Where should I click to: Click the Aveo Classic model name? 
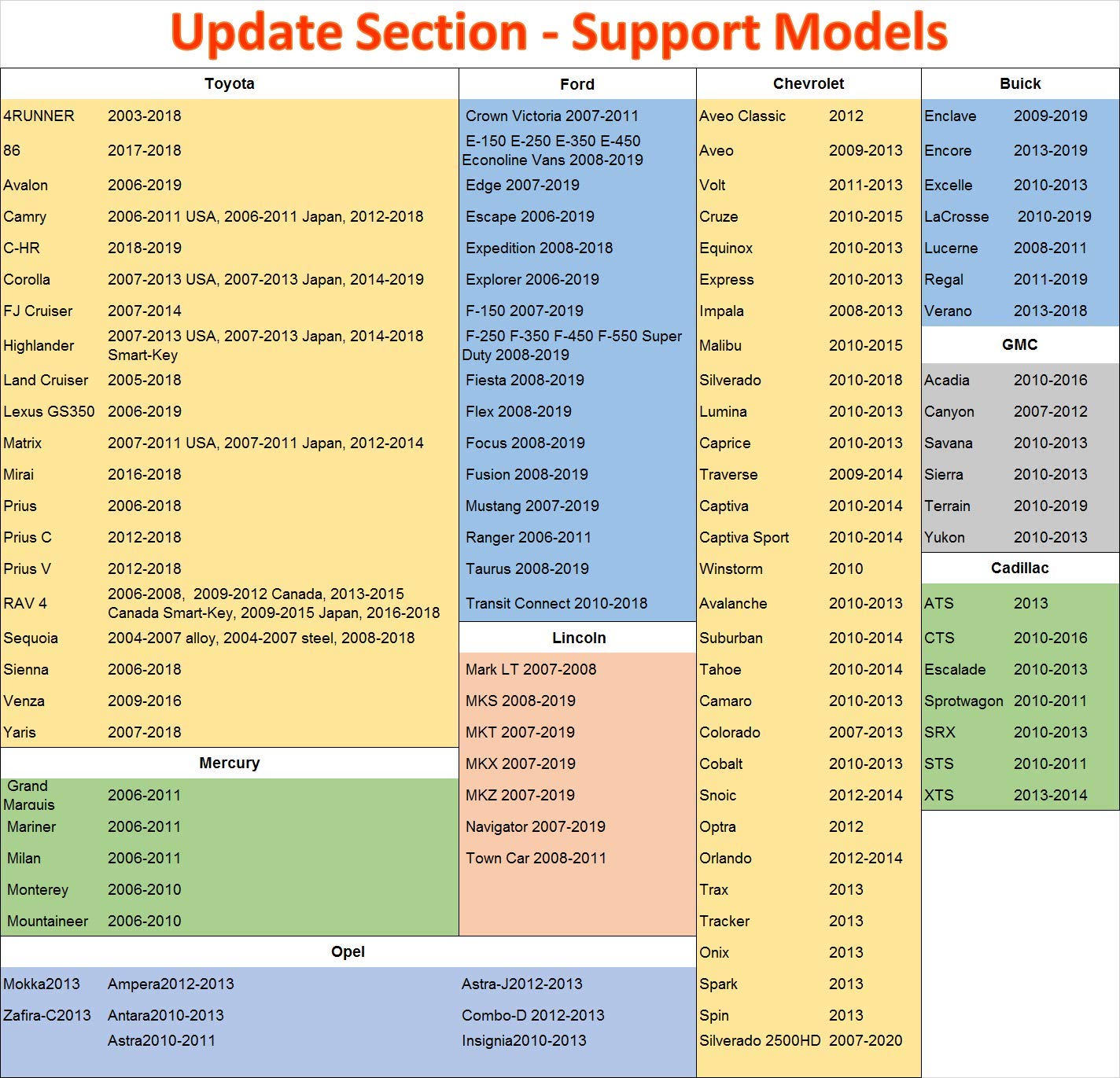click(x=742, y=116)
